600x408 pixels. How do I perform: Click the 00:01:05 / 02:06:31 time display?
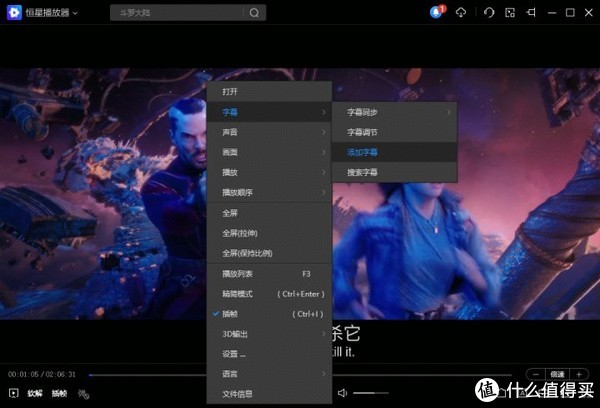[42, 374]
